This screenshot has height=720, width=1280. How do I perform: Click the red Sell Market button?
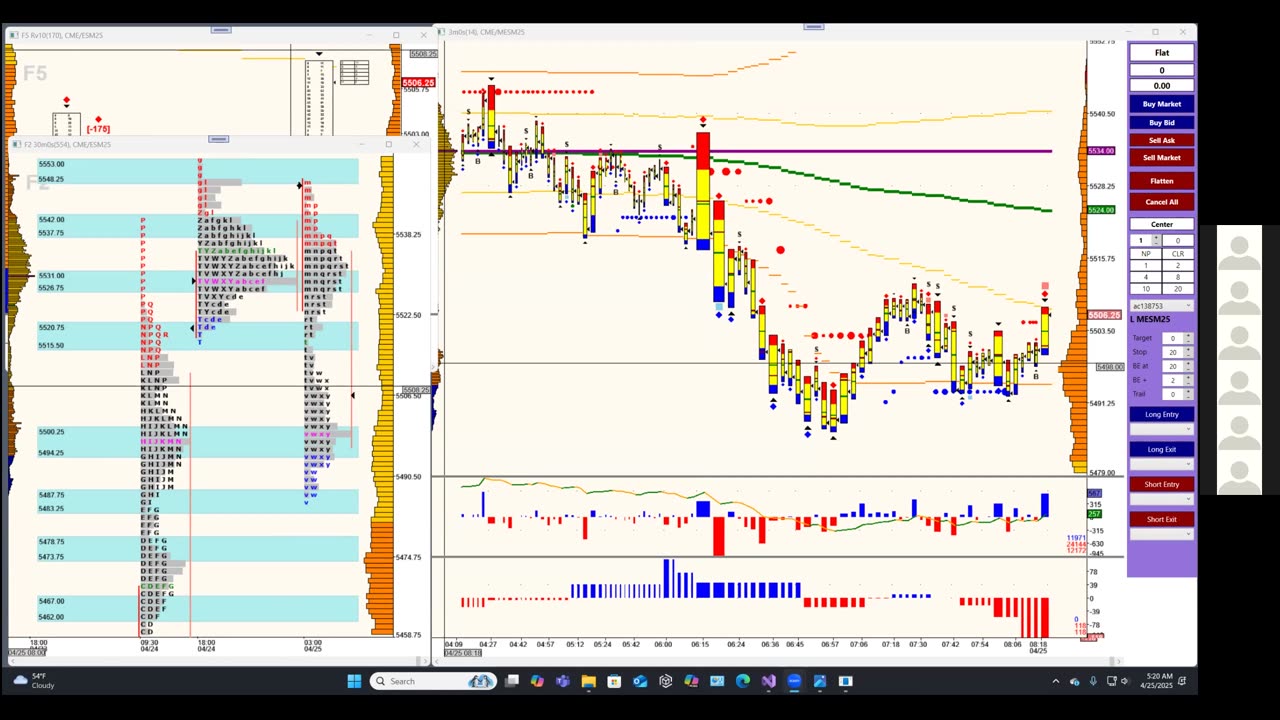[x=1161, y=157]
